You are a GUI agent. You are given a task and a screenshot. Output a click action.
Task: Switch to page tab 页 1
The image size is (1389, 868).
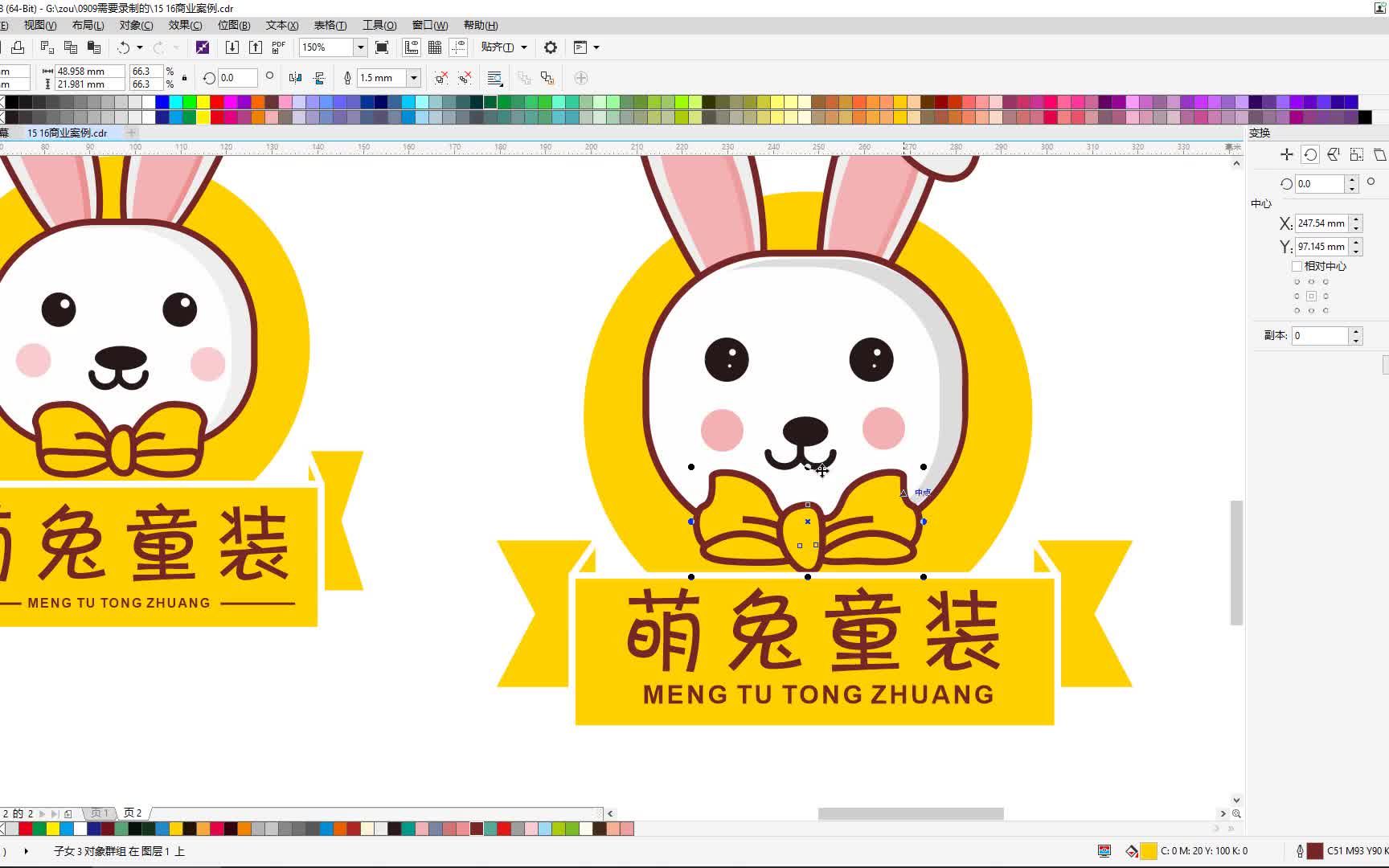pyautogui.click(x=99, y=813)
